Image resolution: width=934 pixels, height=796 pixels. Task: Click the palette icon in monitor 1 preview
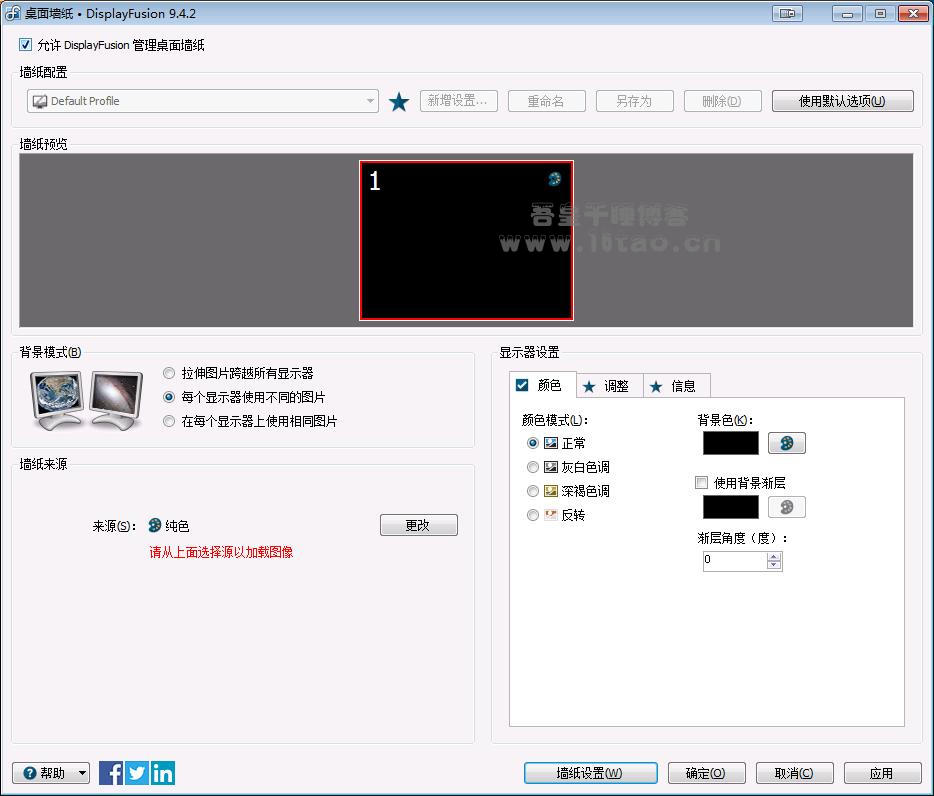coord(554,179)
